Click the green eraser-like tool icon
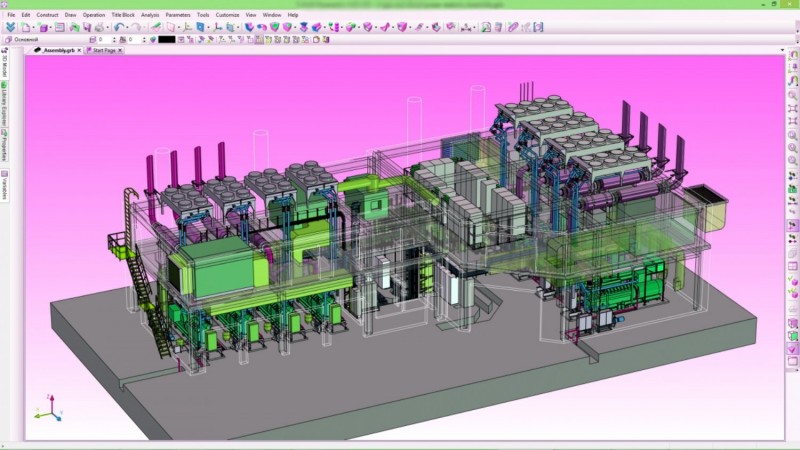Viewport: 800px width, 450px height. pyautogui.click(x=156, y=27)
